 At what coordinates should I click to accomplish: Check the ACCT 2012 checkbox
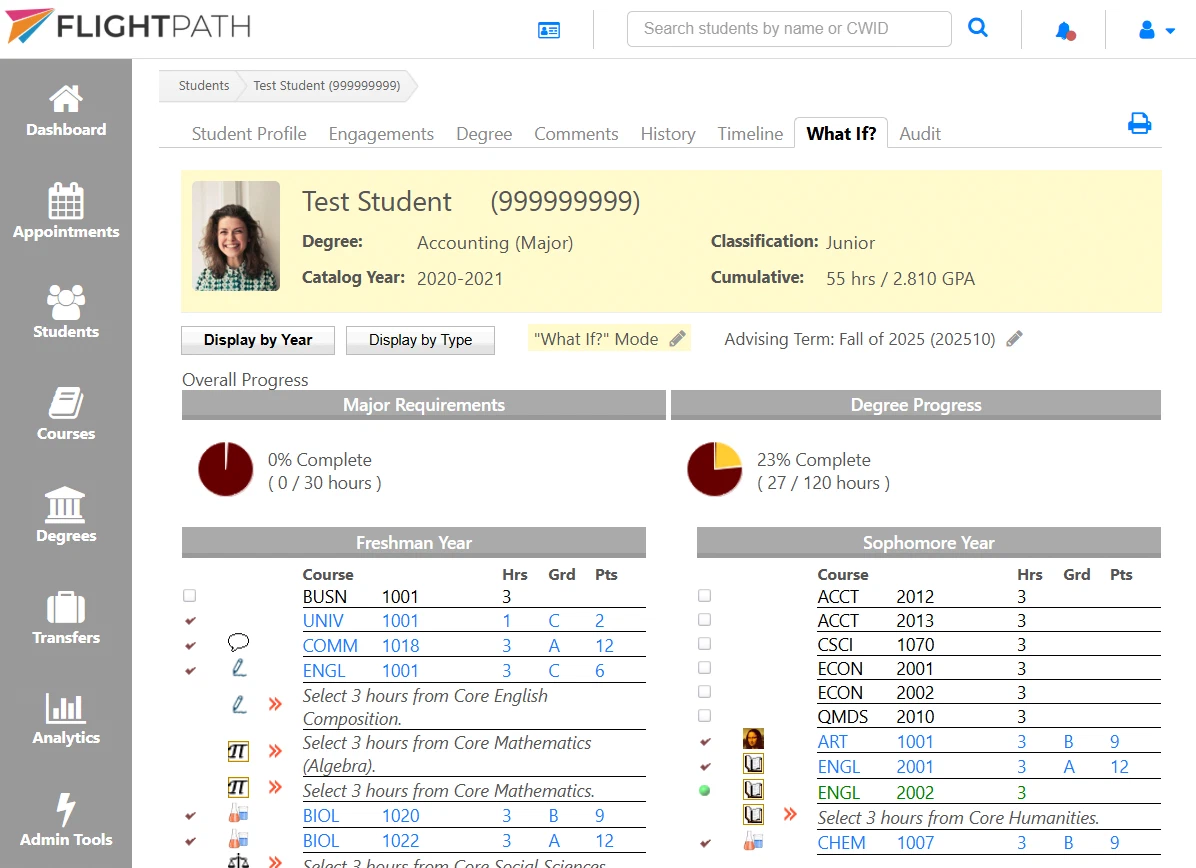705,595
